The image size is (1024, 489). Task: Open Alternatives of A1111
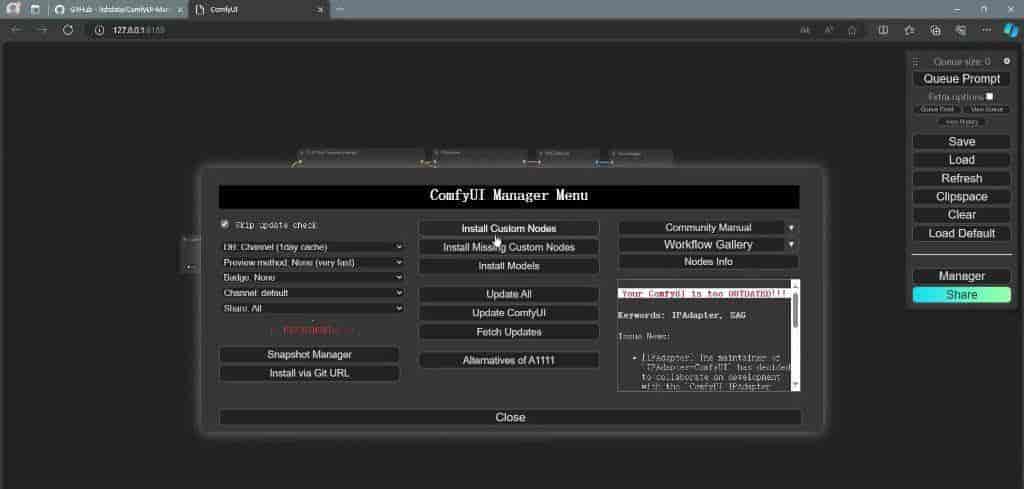tap(509, 360)
